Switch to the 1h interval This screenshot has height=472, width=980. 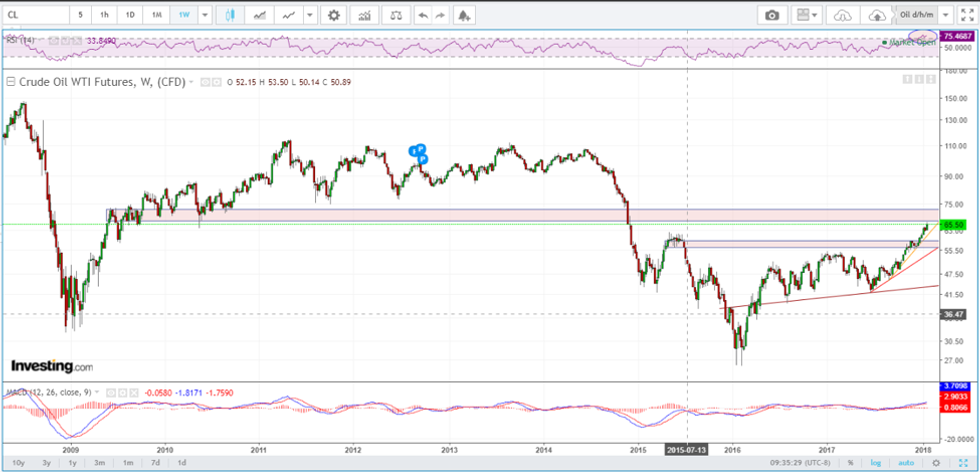pos(105,15)
